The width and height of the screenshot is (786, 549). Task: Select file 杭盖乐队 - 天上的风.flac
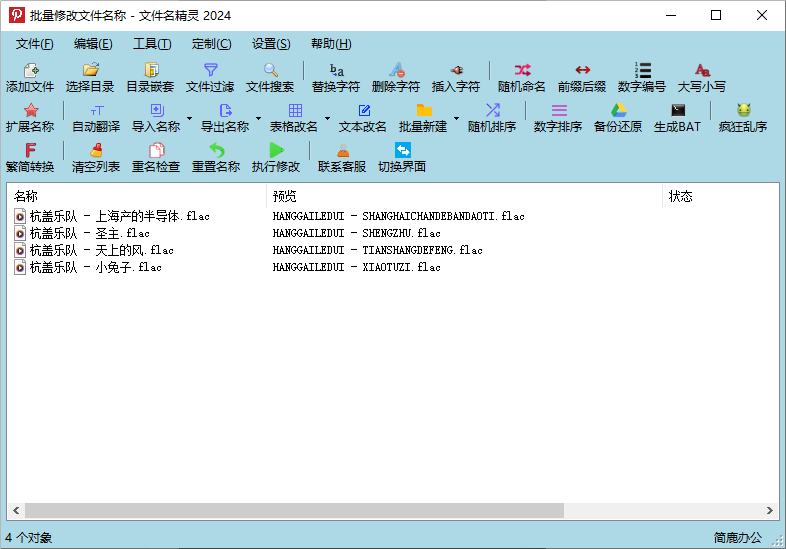(101, 250)
